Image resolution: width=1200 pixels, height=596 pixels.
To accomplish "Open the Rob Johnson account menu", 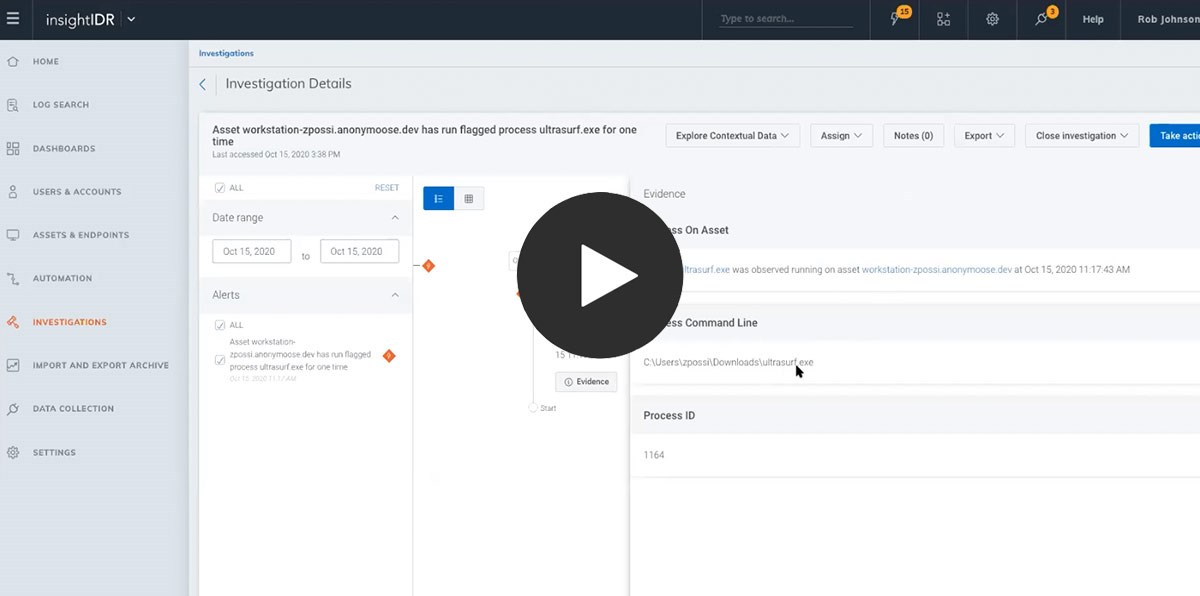I will [x=1168, y=19].
